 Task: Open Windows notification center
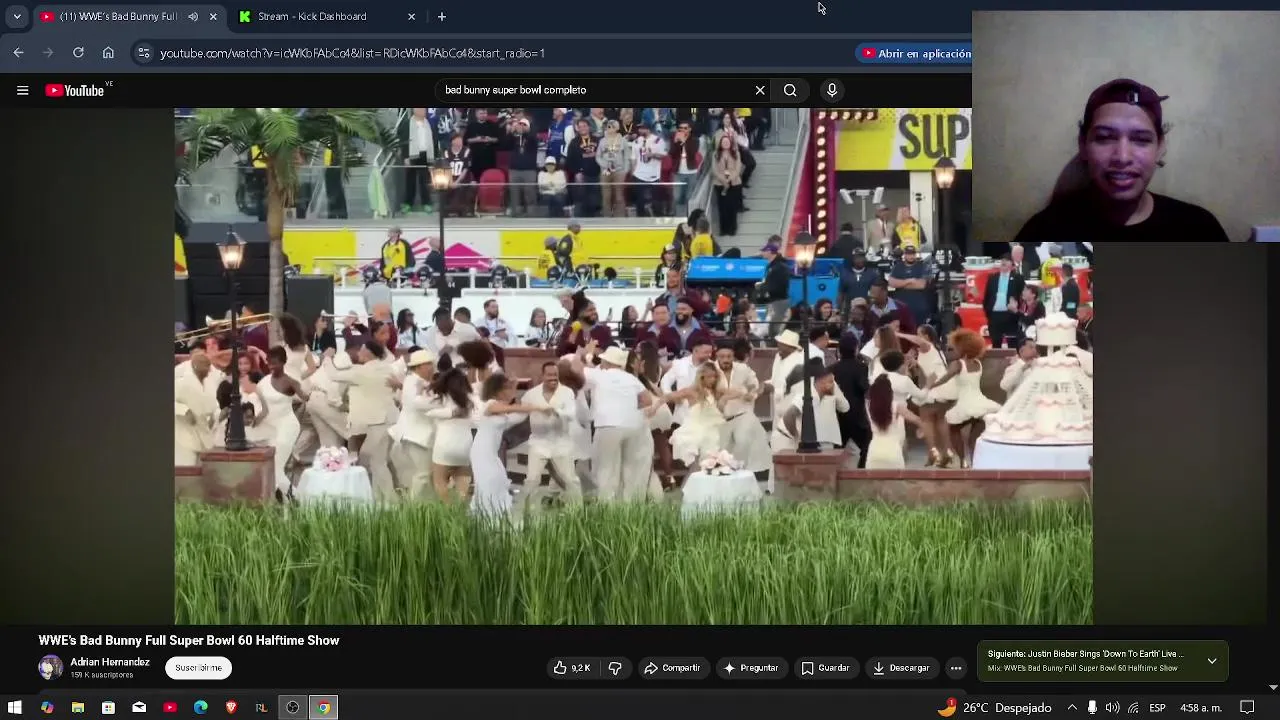tap(1247, 708)
